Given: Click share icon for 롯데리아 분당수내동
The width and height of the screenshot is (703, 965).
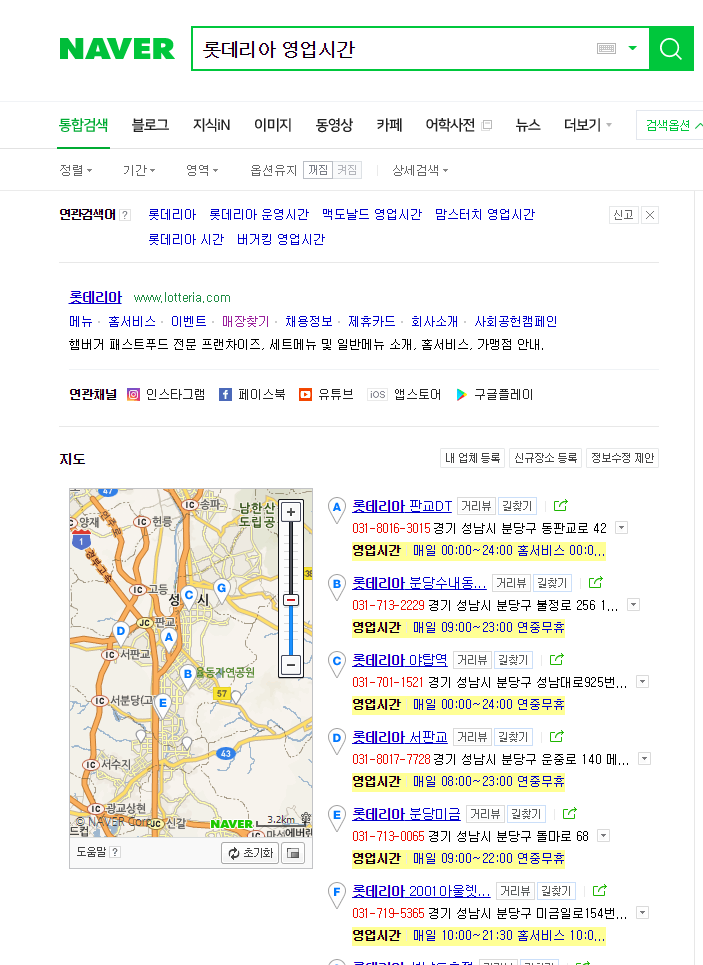Looking at the screenshot, I should [x=595, y=583].
